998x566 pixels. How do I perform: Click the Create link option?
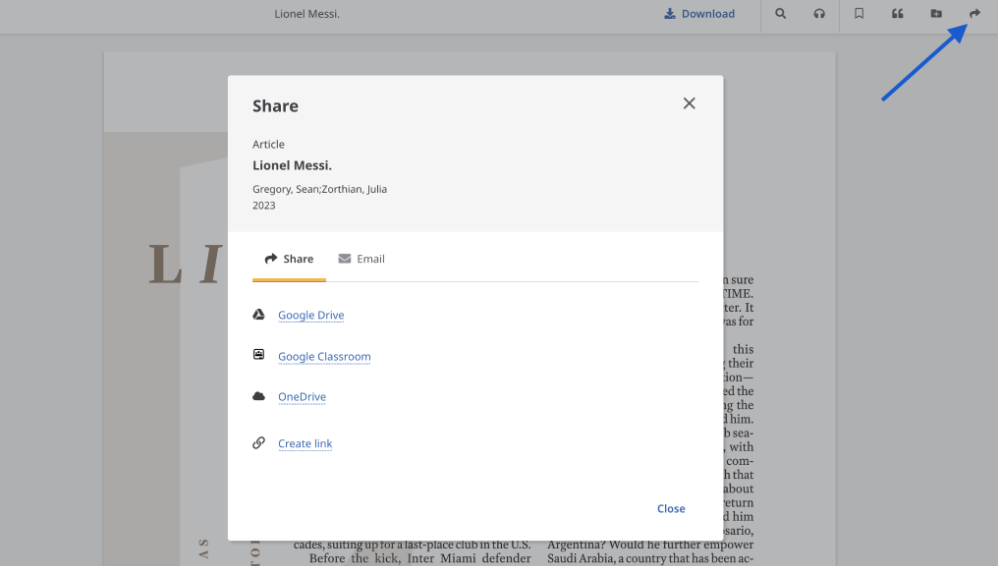(x=305, y=443)
